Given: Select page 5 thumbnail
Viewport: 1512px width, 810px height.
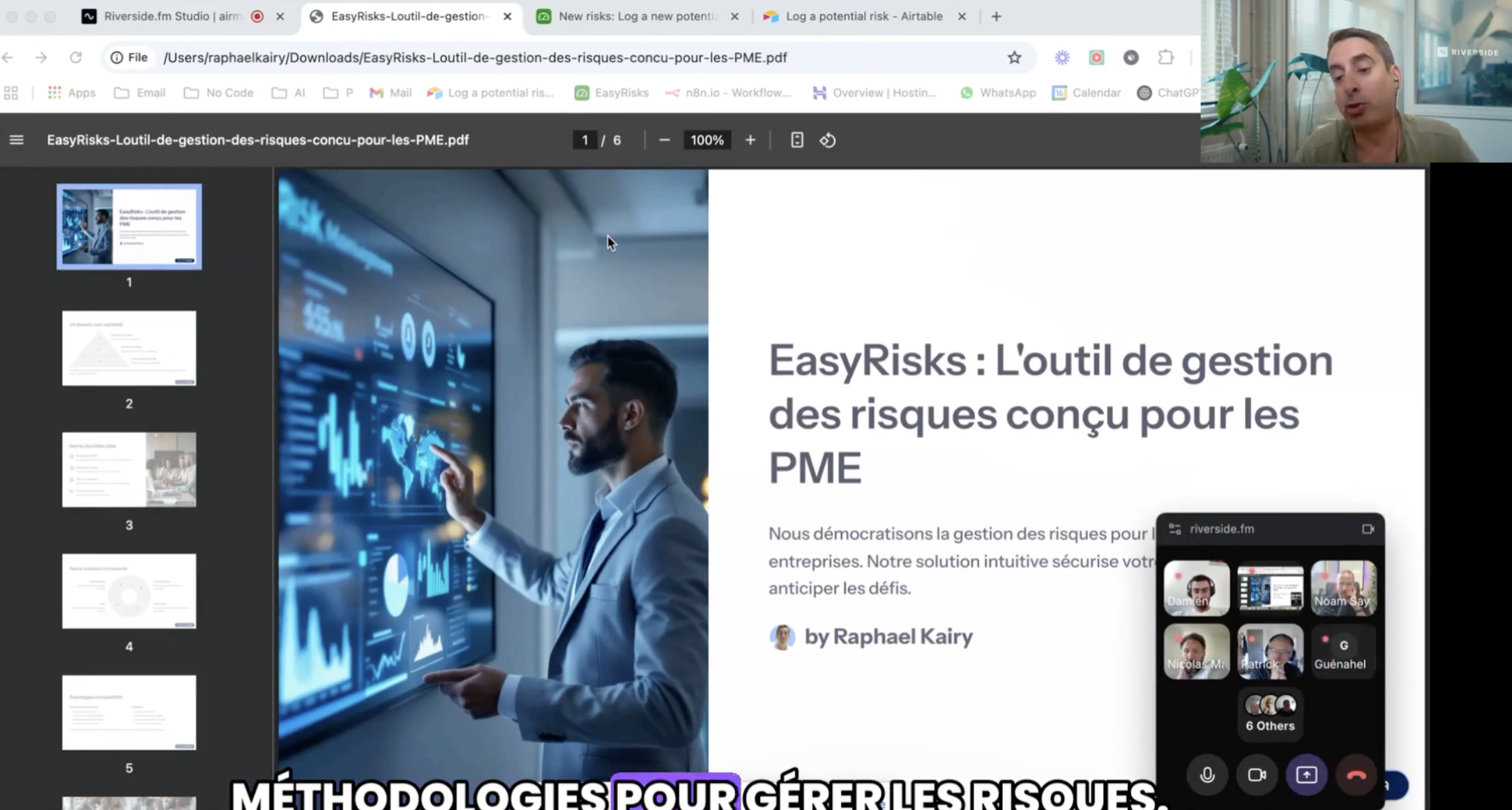Looking at the screenshot, I should [129, 712].
